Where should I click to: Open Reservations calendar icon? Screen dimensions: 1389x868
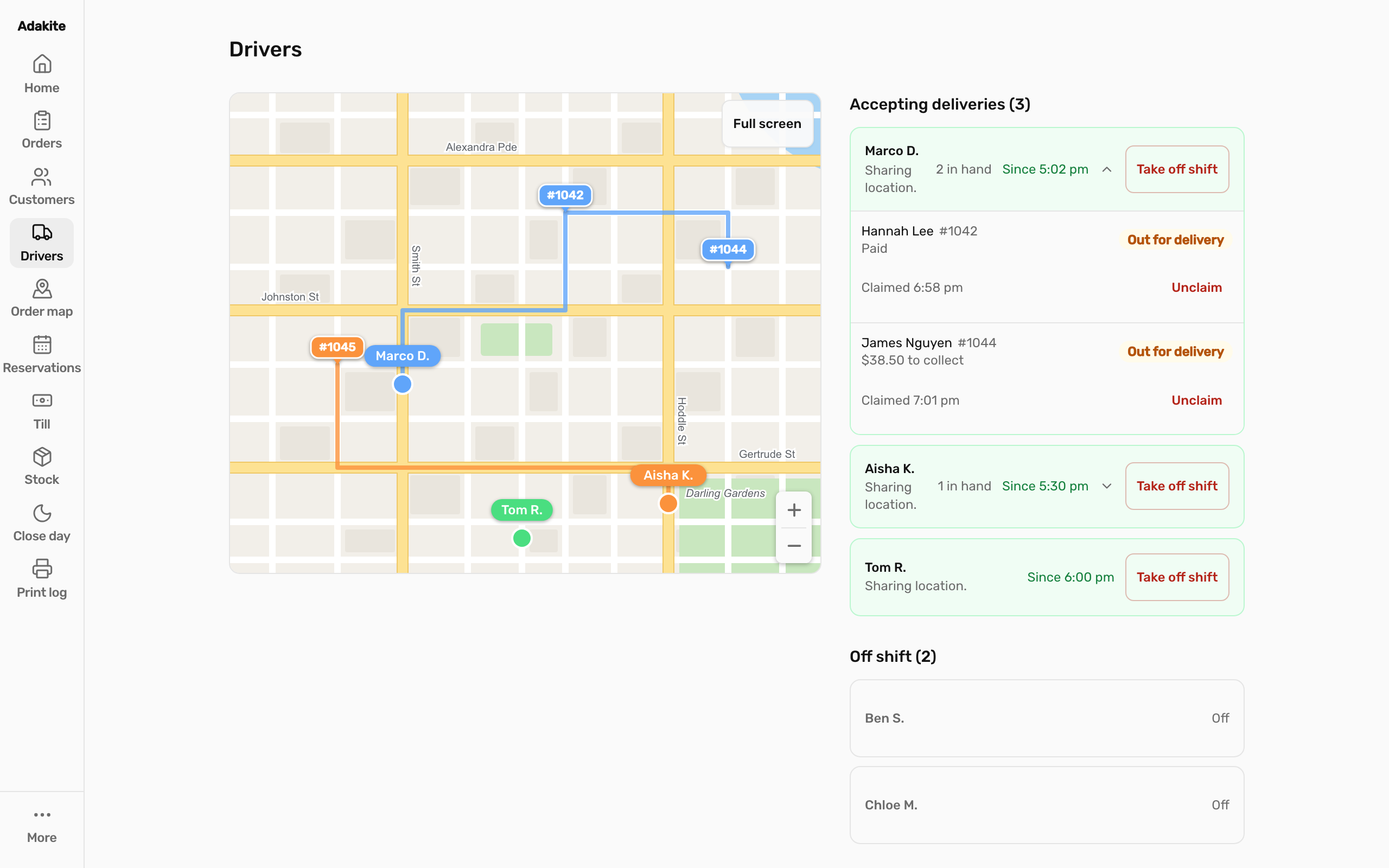pos(42,345)
